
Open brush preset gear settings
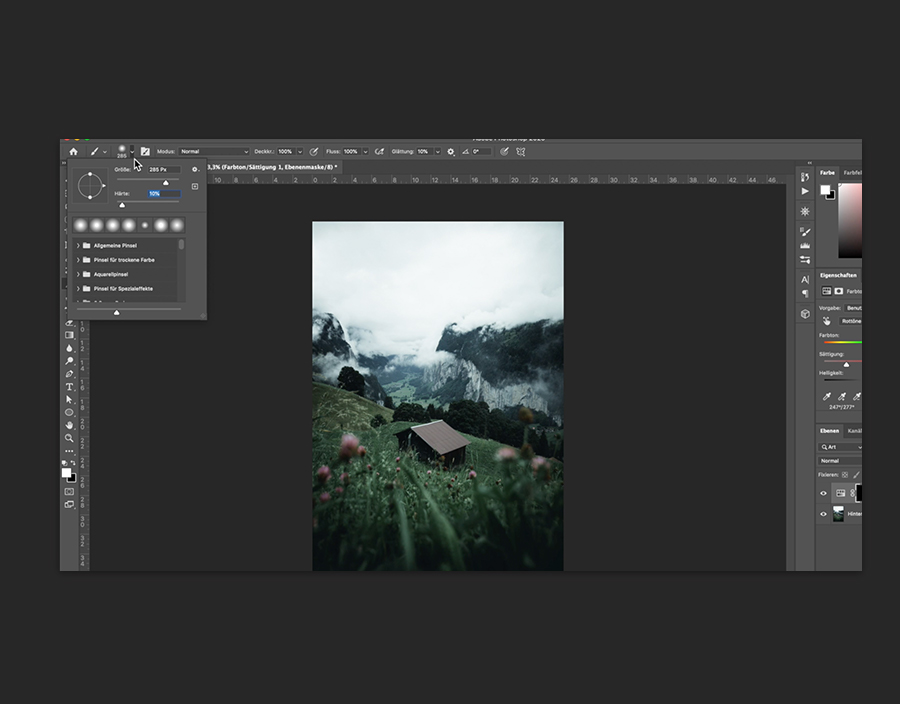point(195,170)
